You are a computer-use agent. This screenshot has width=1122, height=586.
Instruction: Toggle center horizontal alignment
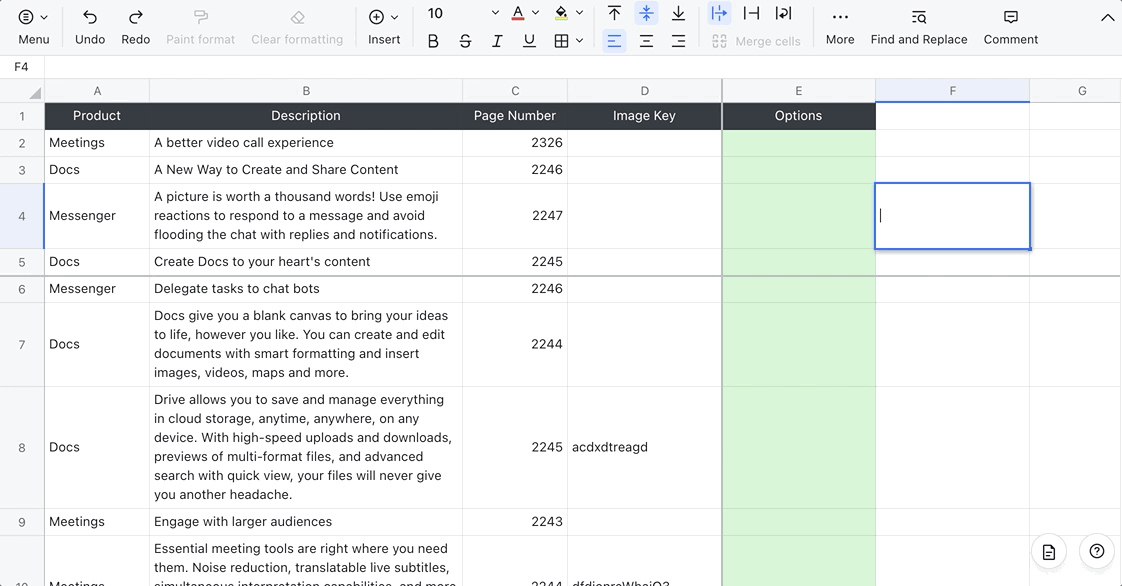(x=646, y=41)
